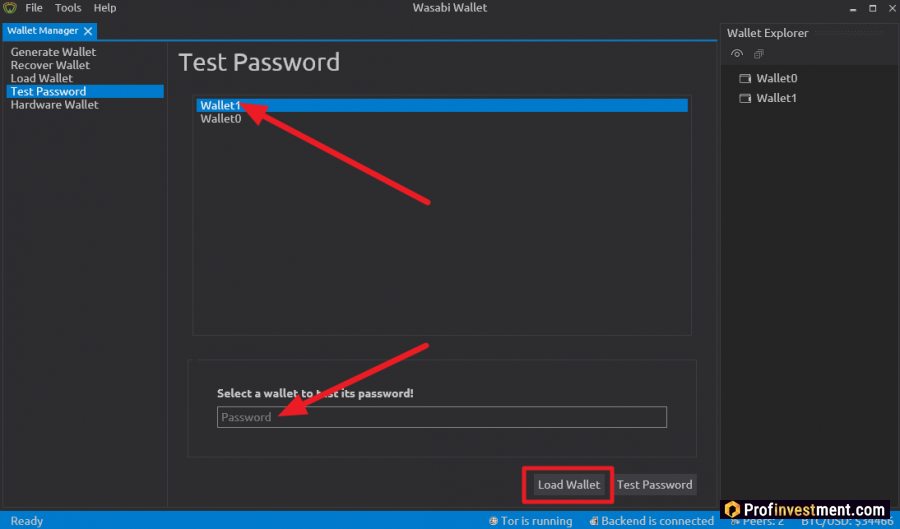
Task: Click the Password input field
Action: click(441, 417)
